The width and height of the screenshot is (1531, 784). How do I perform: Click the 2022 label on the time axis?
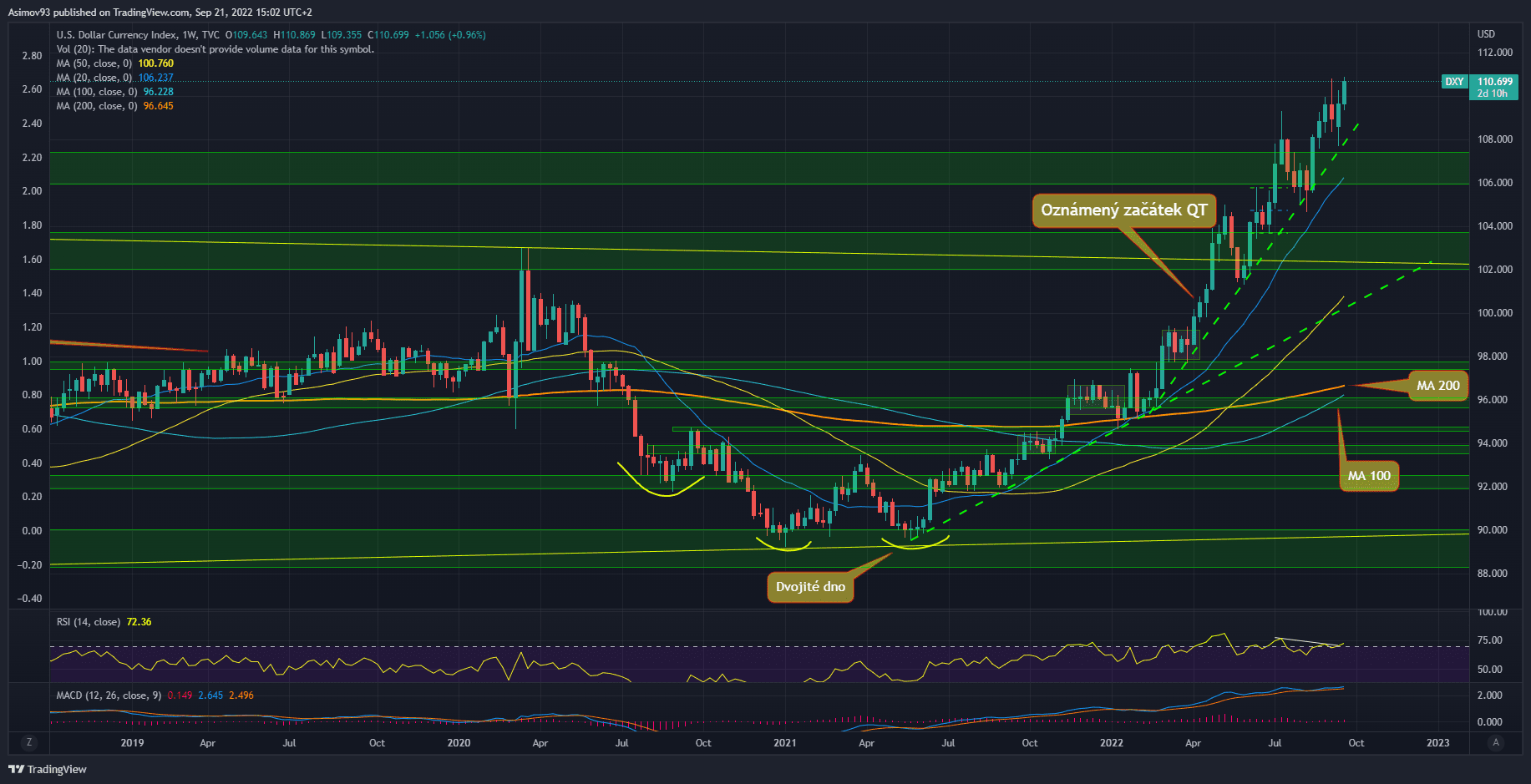(x=1111, y=743)
